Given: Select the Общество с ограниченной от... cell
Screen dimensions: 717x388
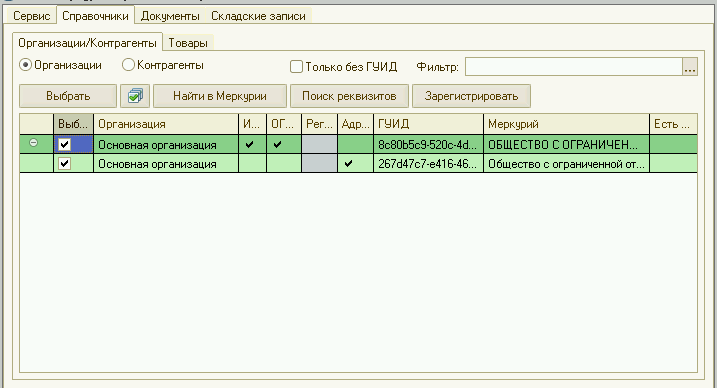Looking at the screenshot, I should coord(567,164).
